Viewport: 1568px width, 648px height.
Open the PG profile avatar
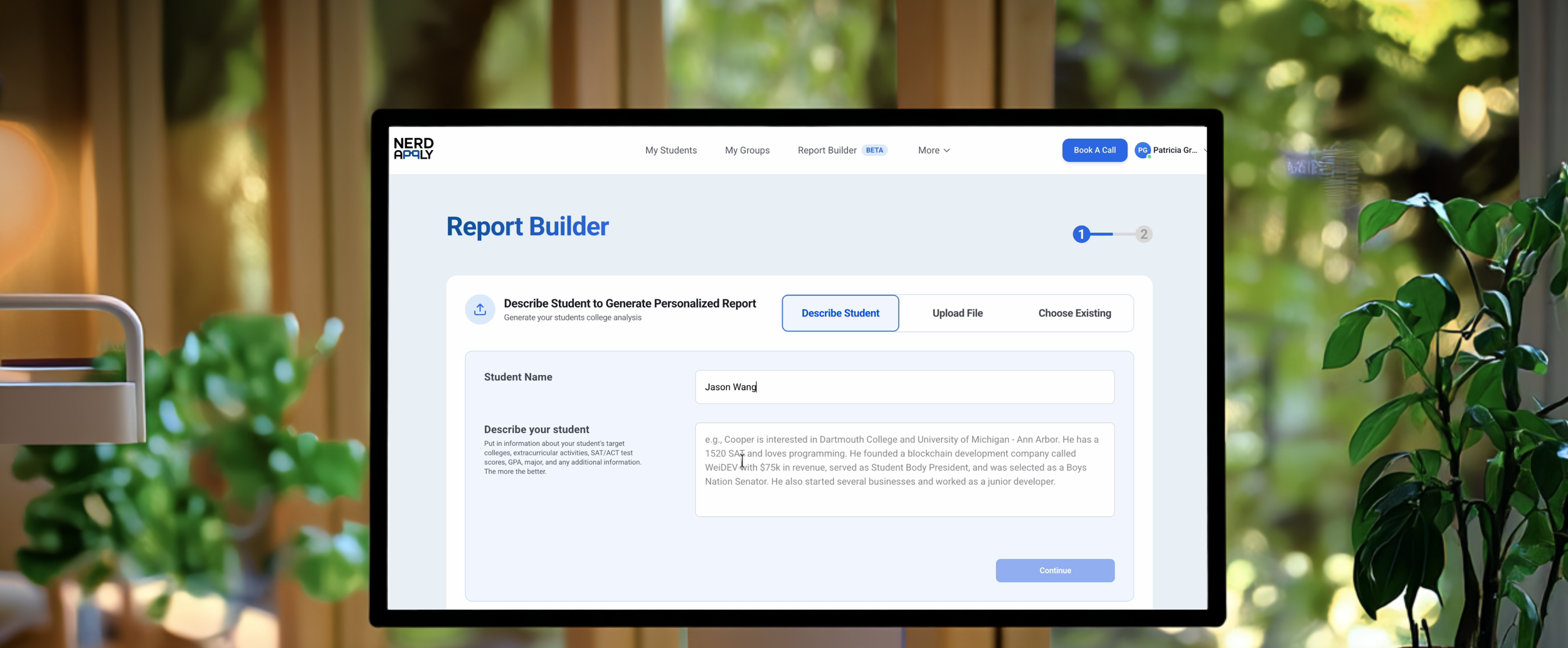[1142, 150]
